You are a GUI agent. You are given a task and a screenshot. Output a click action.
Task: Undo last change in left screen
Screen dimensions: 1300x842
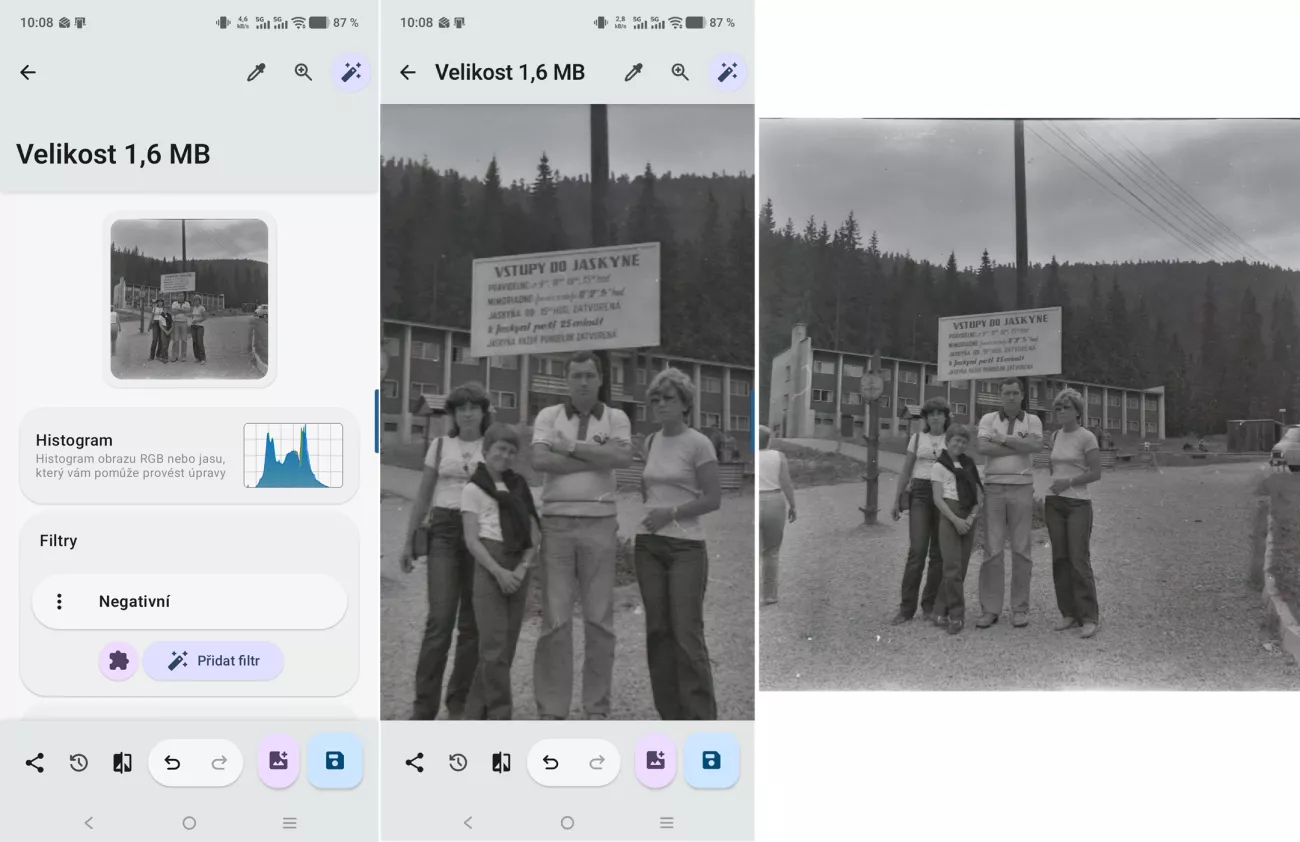click(172, 763)
